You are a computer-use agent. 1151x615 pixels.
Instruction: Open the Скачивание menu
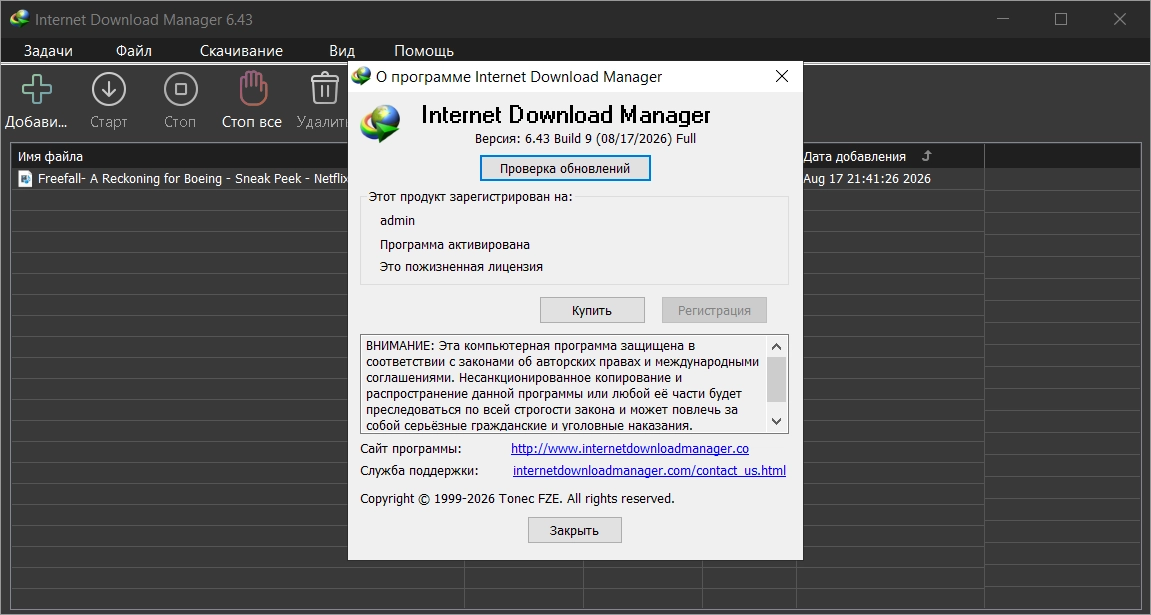point(242,51)
